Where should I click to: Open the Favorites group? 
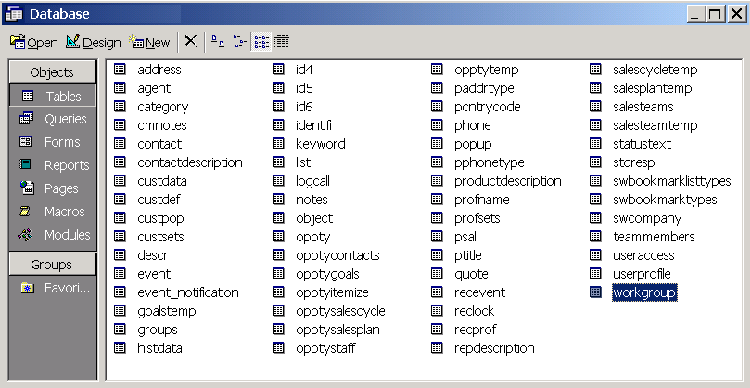(x=53, y=288)
